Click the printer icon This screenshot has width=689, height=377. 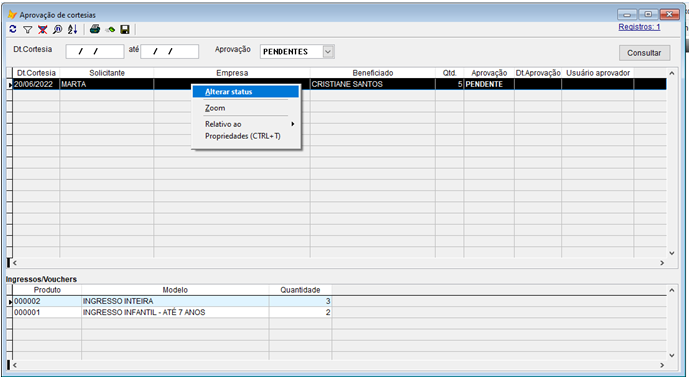(95, 29)
